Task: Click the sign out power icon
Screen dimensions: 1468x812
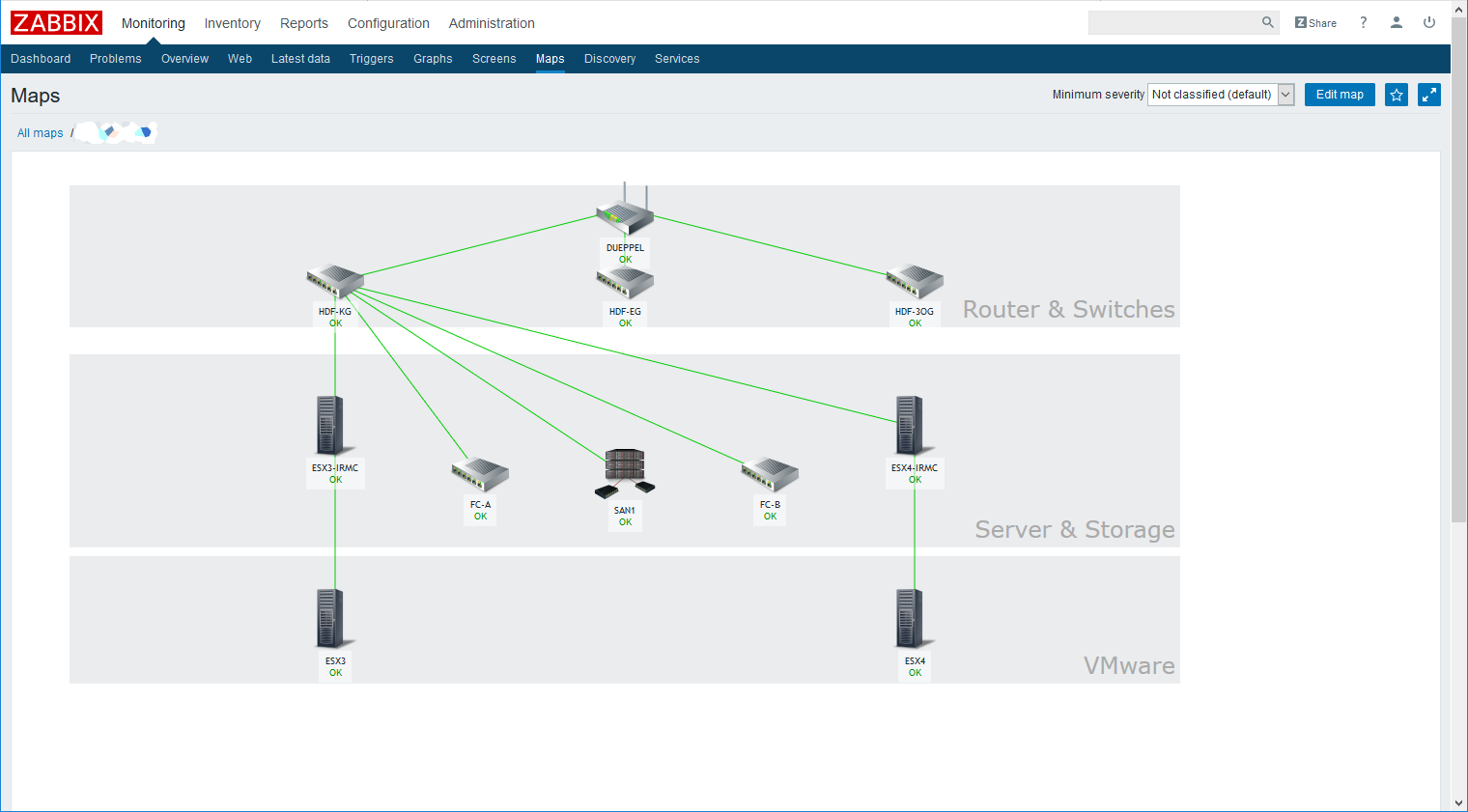Action: pos(1428,23)
